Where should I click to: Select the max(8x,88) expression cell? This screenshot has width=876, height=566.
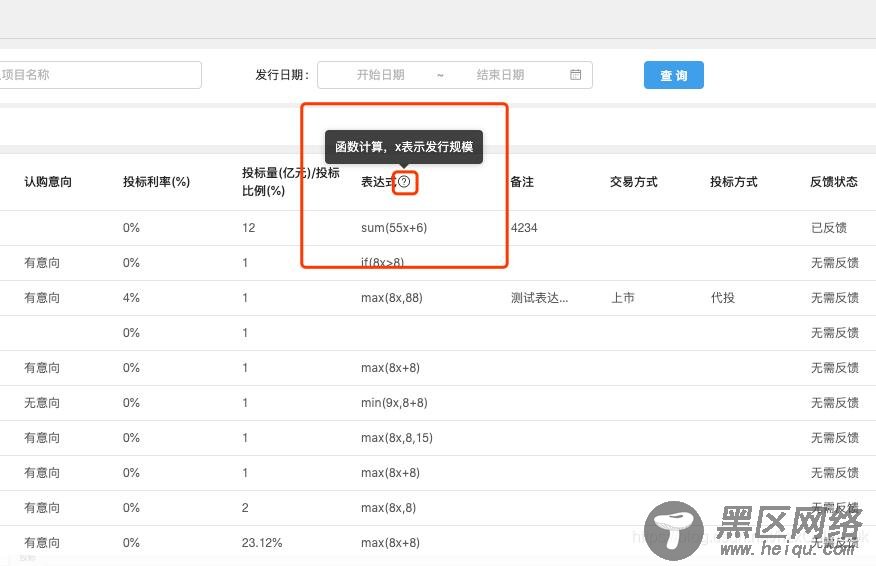click(392, 298)
